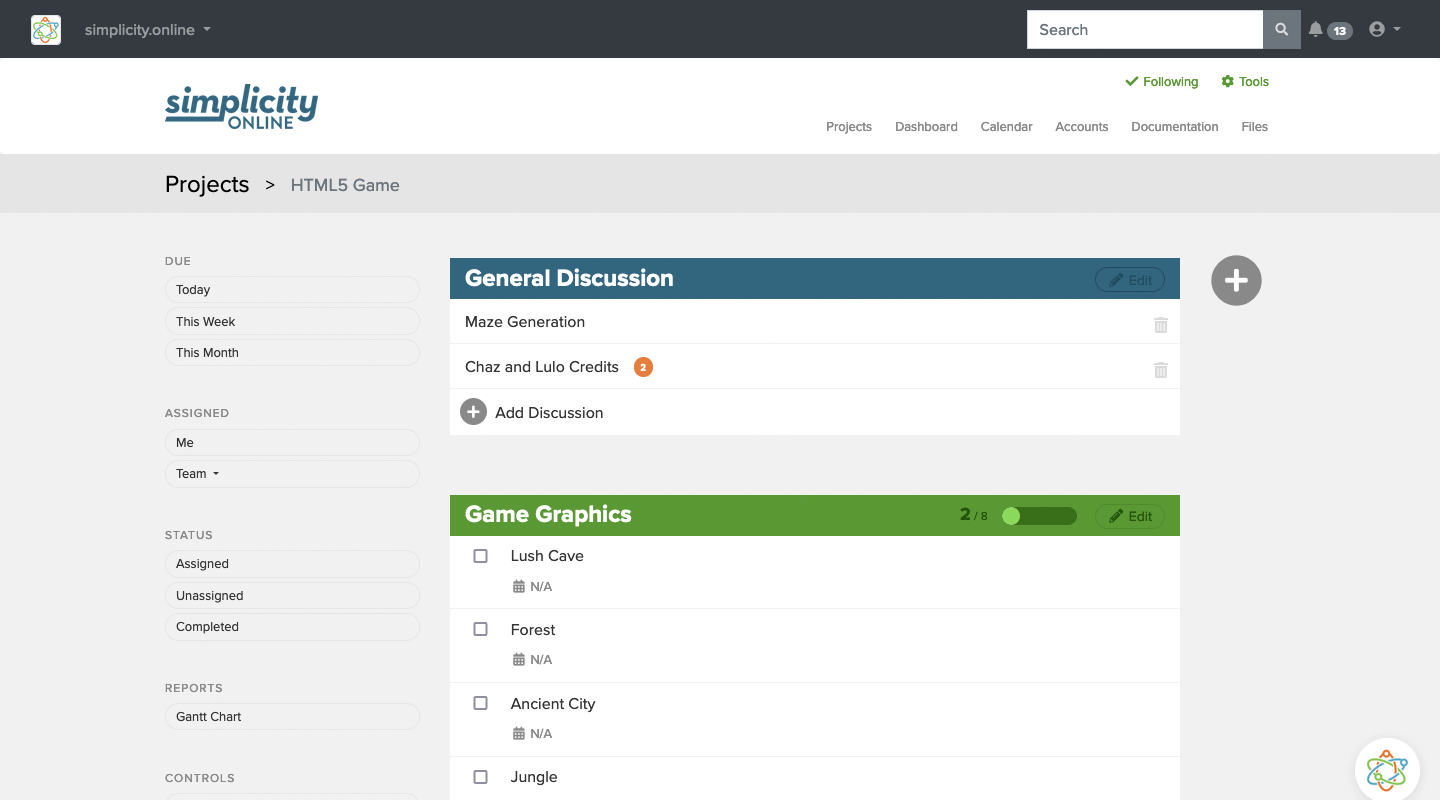Click the Forest calendar date icon
1440x800 pixels.
pyautogui.click(x=518, y=660)
